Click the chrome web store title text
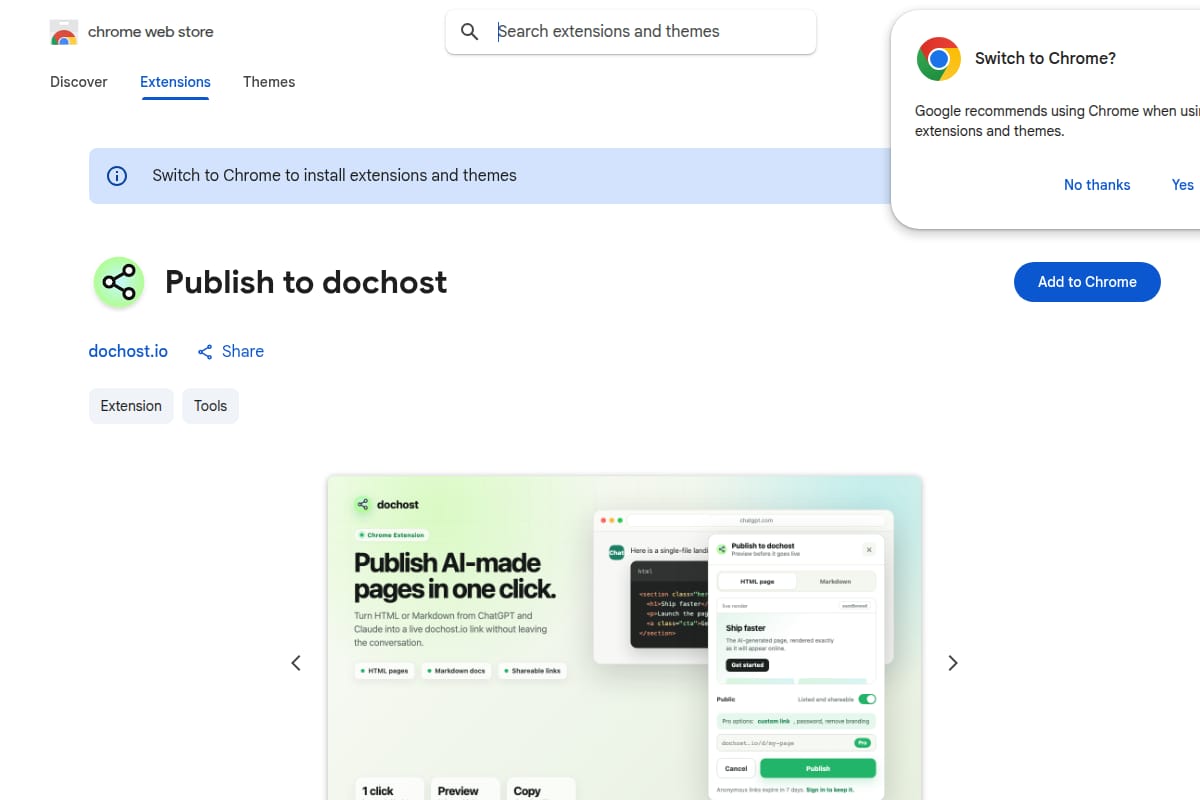 (151, 32)
